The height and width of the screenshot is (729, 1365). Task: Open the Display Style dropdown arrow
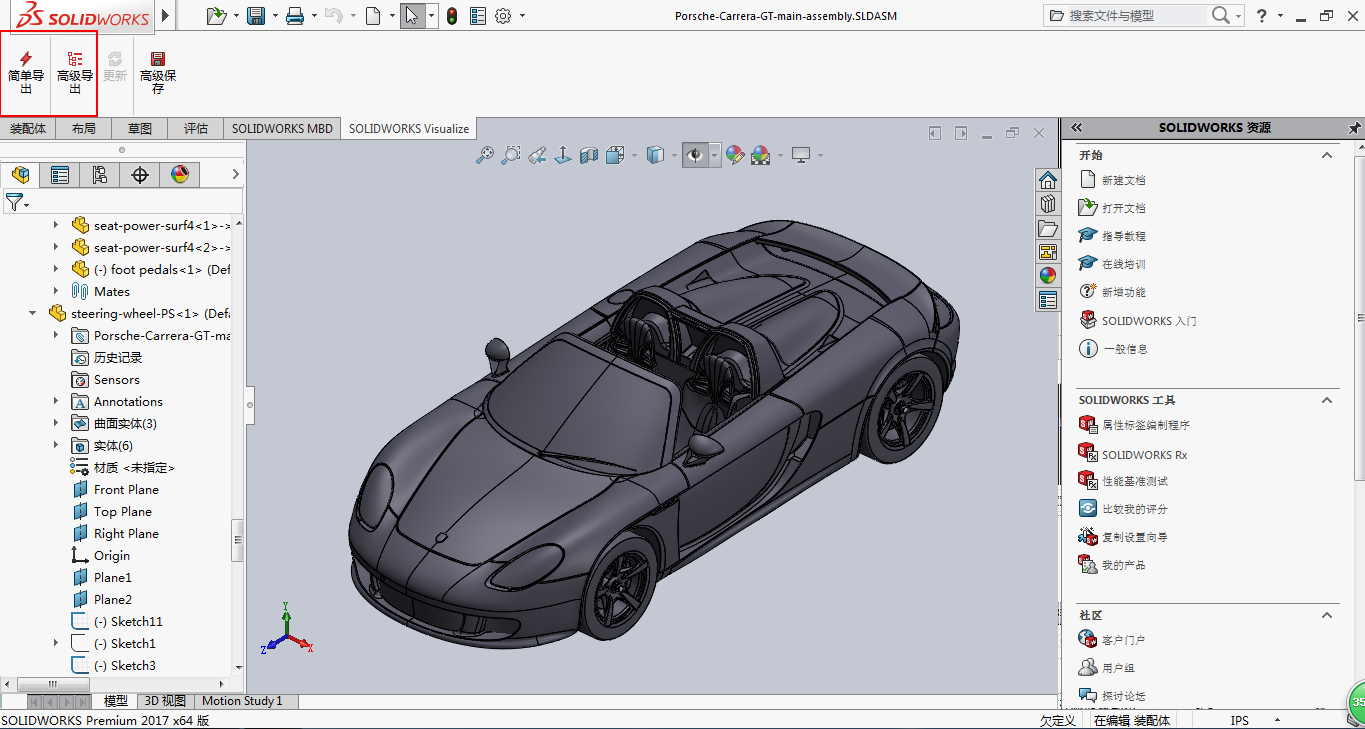(x=673, y=155)
